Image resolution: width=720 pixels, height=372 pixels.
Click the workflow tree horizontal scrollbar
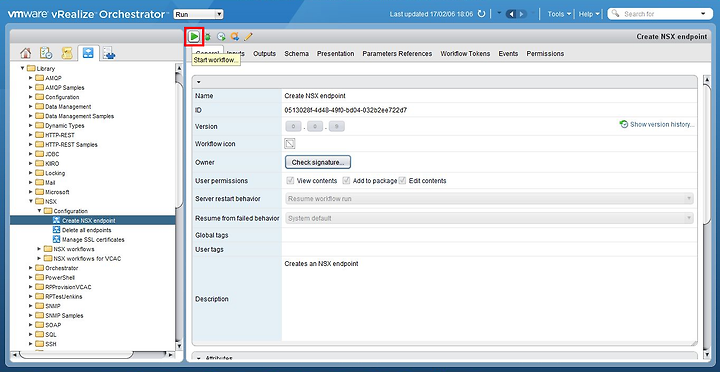click(x=76, y=355)
